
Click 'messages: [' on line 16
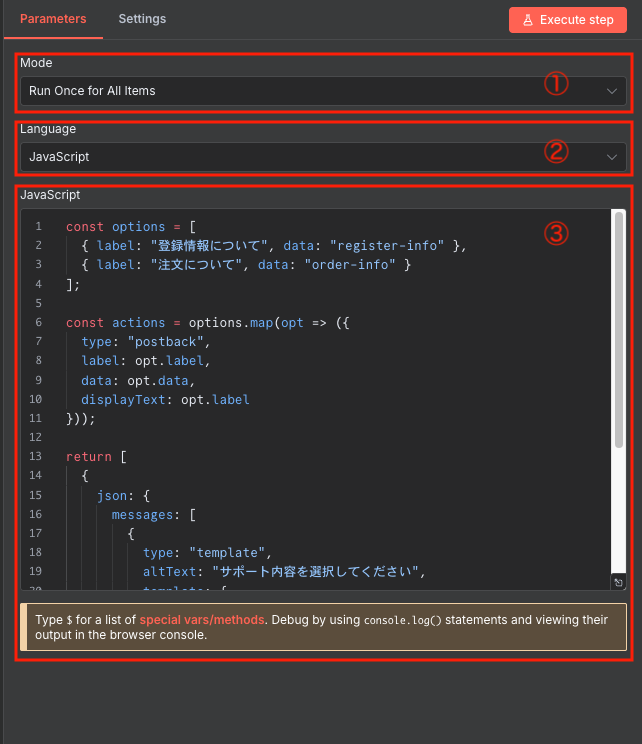[154, 515]
